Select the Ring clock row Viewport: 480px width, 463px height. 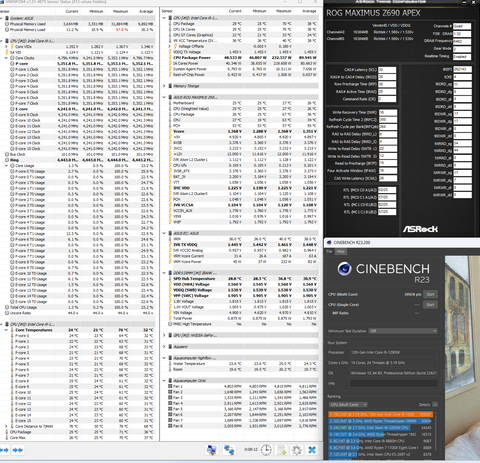pos(77,160)
